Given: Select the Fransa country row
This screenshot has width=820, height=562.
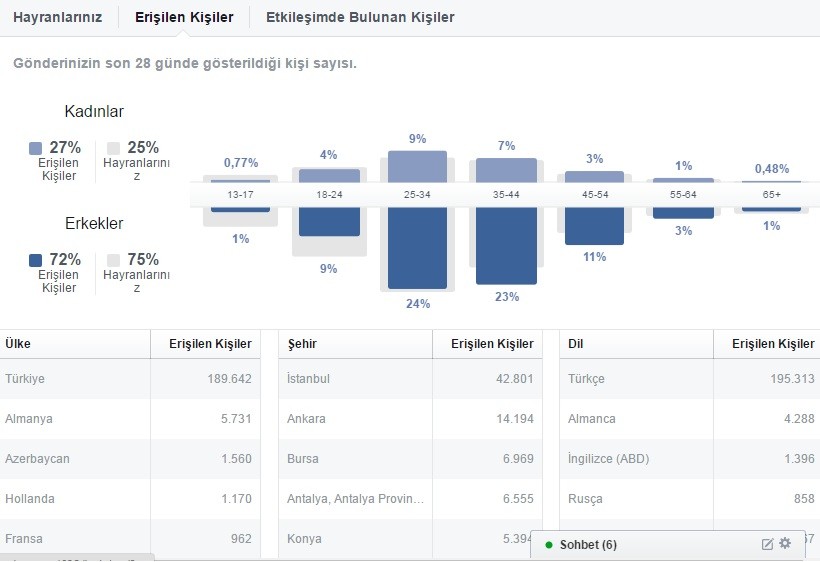Looking at the screenshot, I should pyautogui.click(x=130, y=538).
